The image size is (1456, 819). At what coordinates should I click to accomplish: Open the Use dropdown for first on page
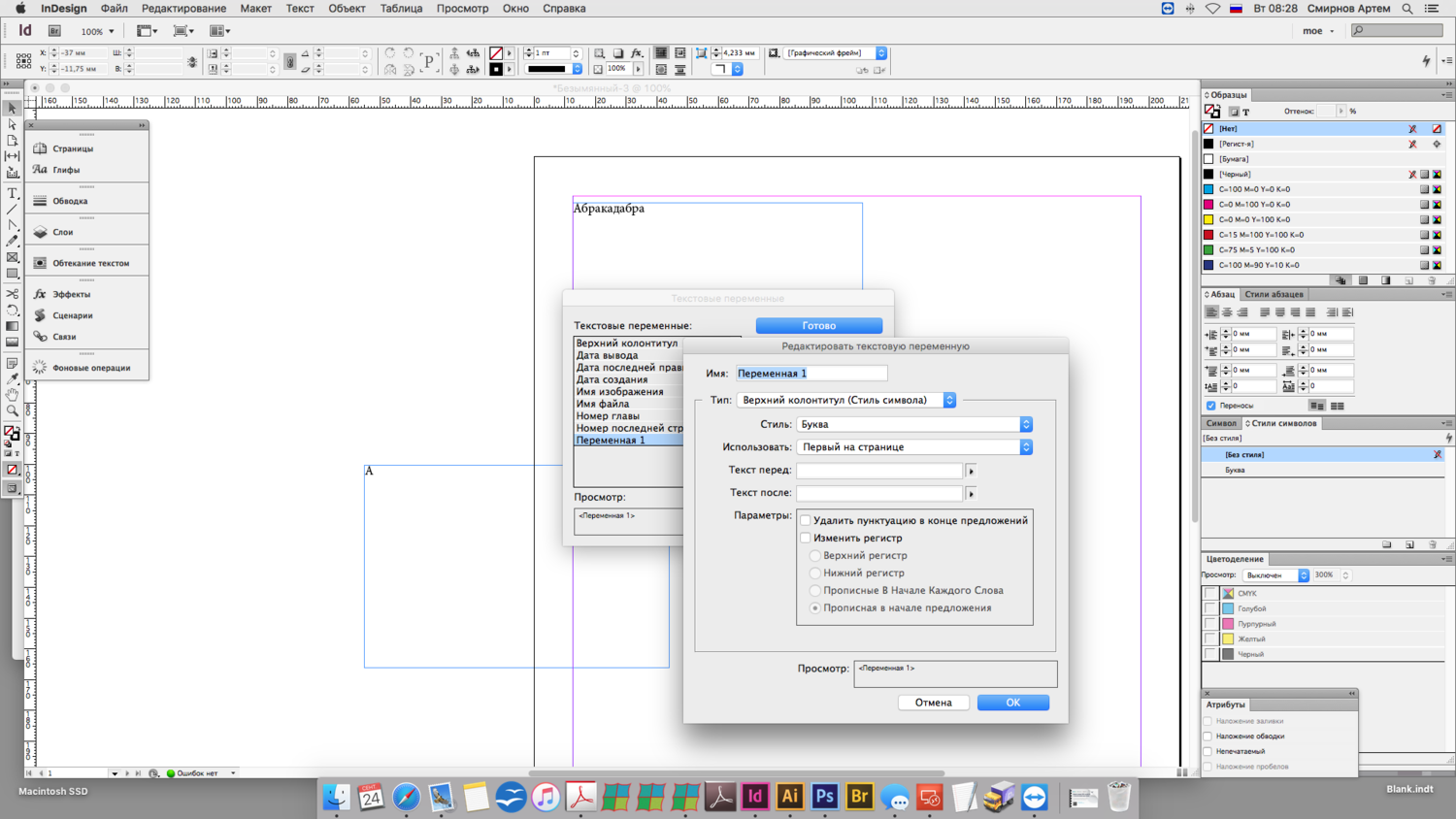[x=913, y=447]
